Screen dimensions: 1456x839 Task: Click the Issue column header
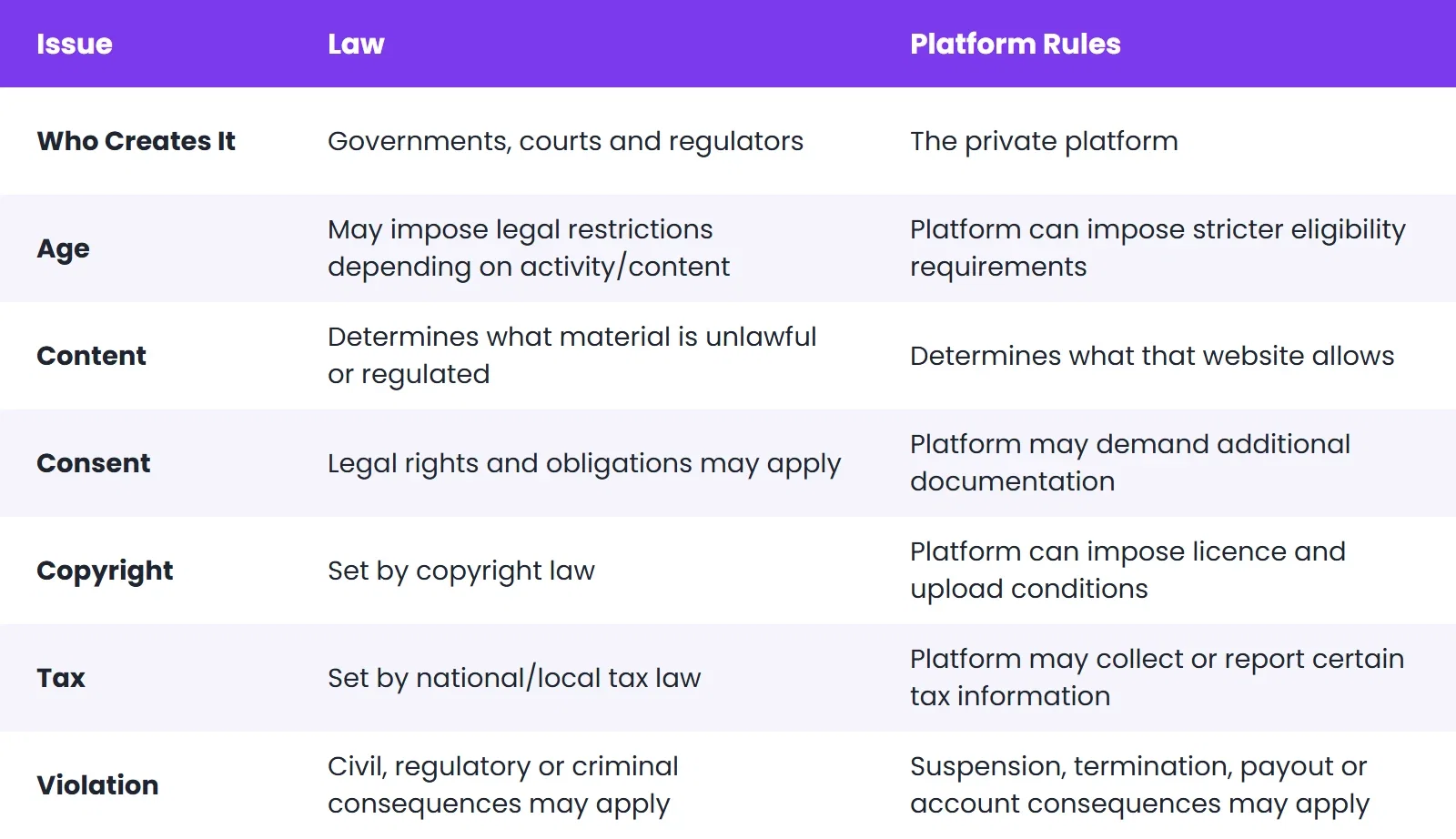click(x=75, y=44)
